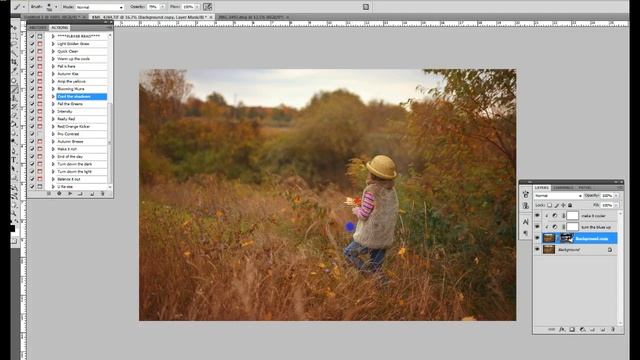
Task: Click the new adjustment layer icon
Action: click(x=582, y=329)
